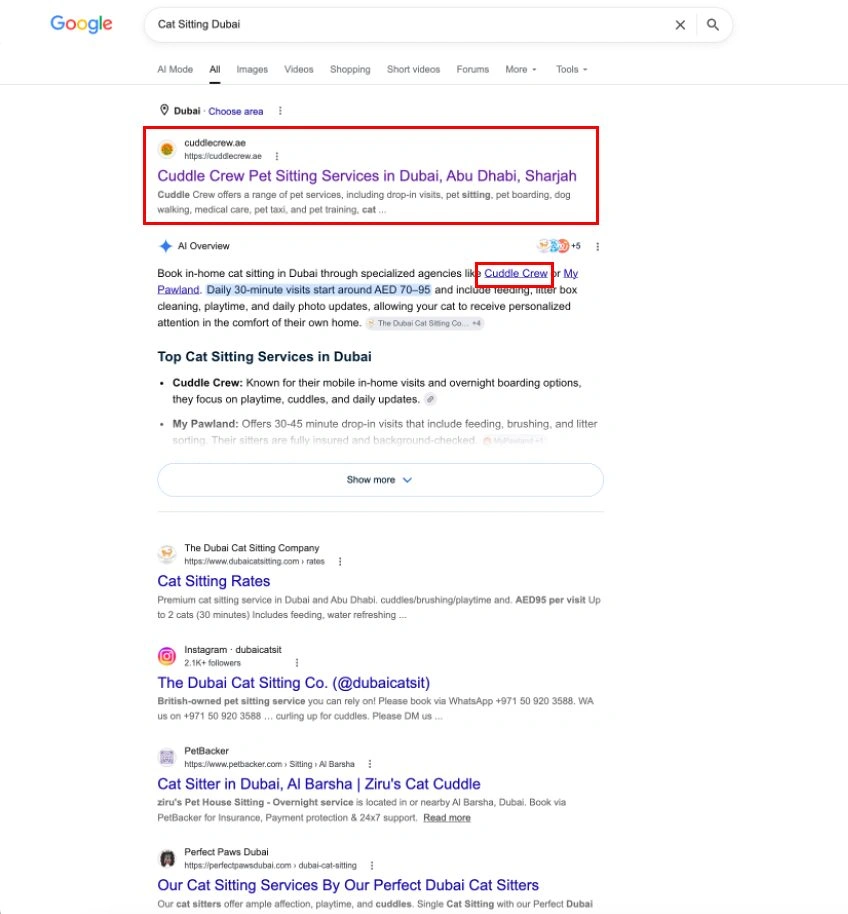Switch to Videos tab
Viewport: 848px width, 914px height.
click(x=298, y=69)
